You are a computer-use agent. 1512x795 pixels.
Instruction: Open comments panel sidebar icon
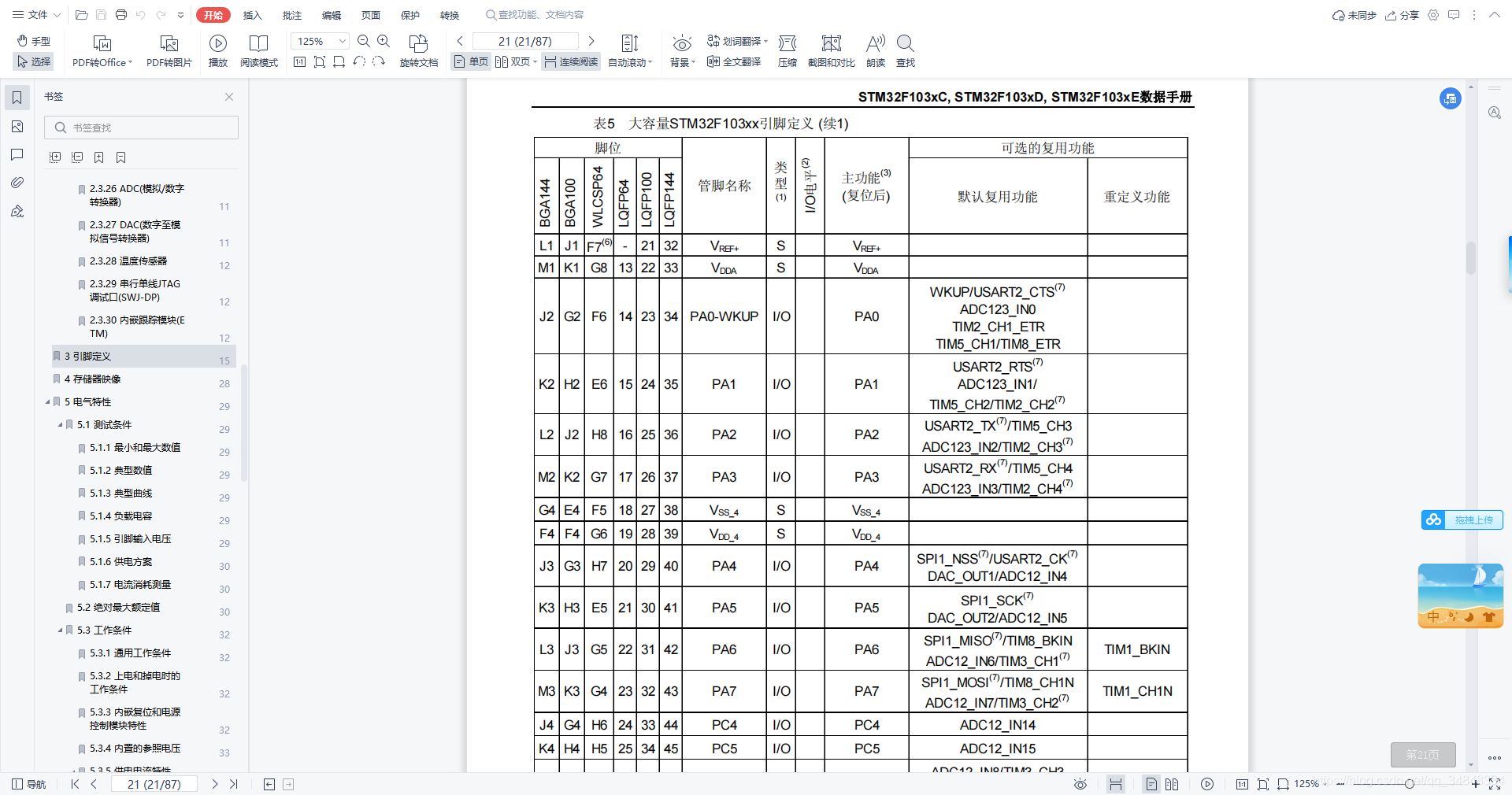[x=17, y=154]
